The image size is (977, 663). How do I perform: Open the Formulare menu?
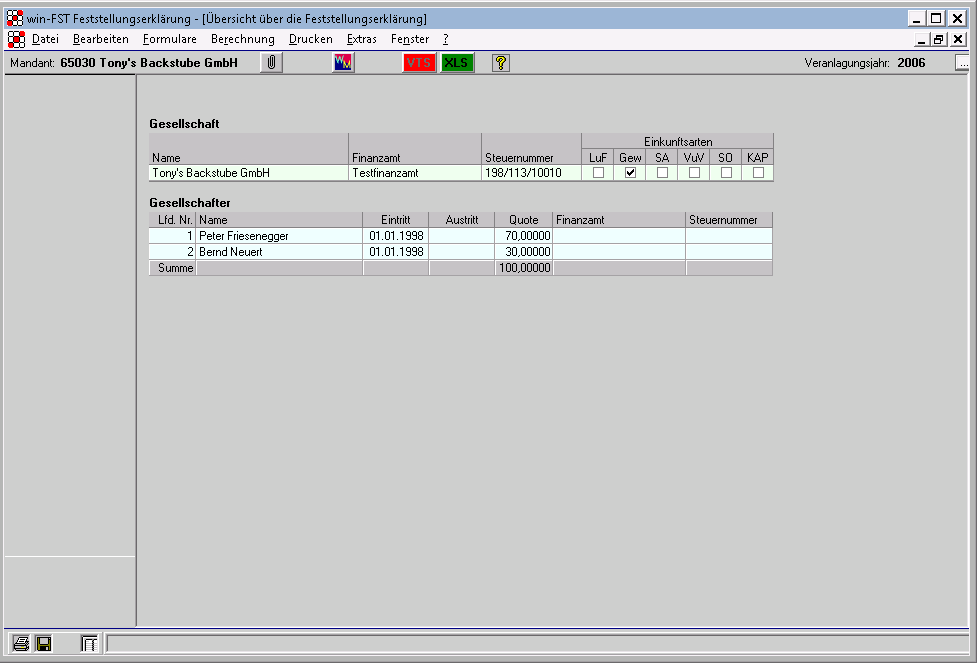(x=169, y=39)
